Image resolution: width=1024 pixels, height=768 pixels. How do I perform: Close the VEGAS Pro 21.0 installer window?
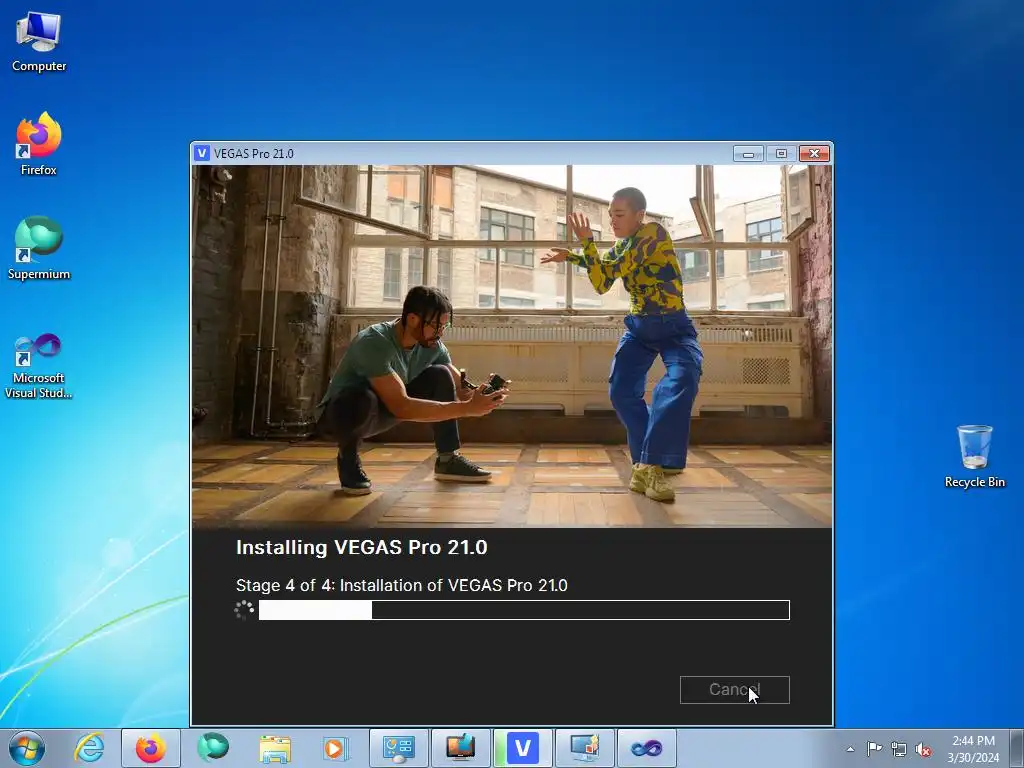pos(814,153)
